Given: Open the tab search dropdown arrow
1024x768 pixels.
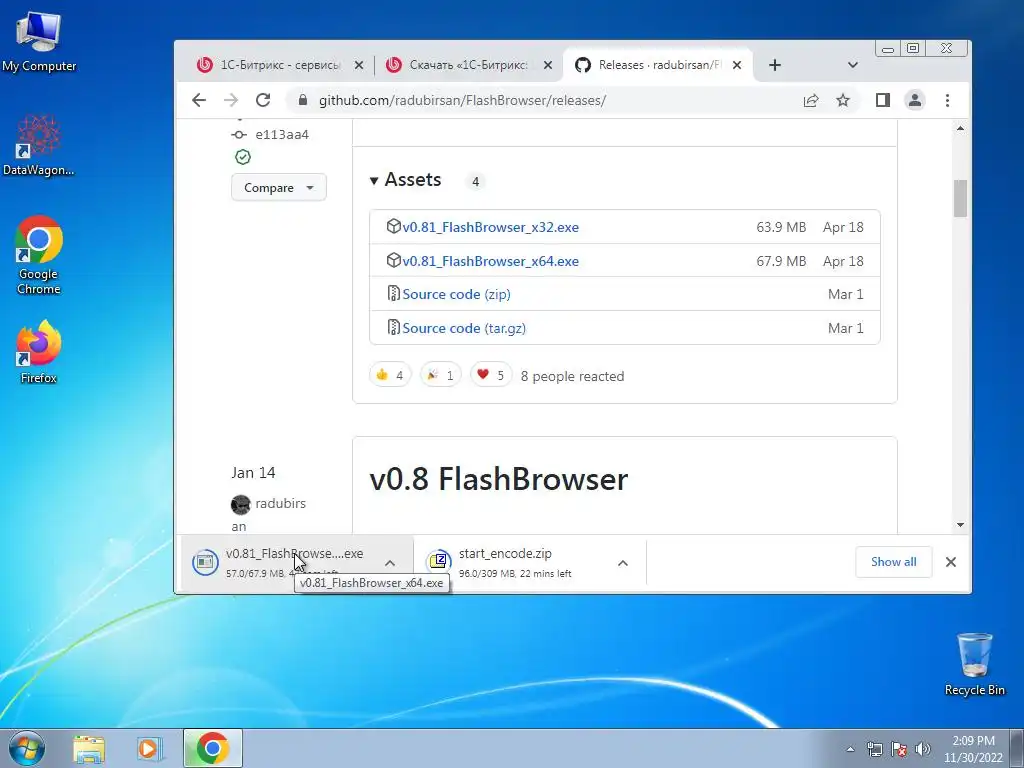Looking at the screenshot, I should point(852,65).
